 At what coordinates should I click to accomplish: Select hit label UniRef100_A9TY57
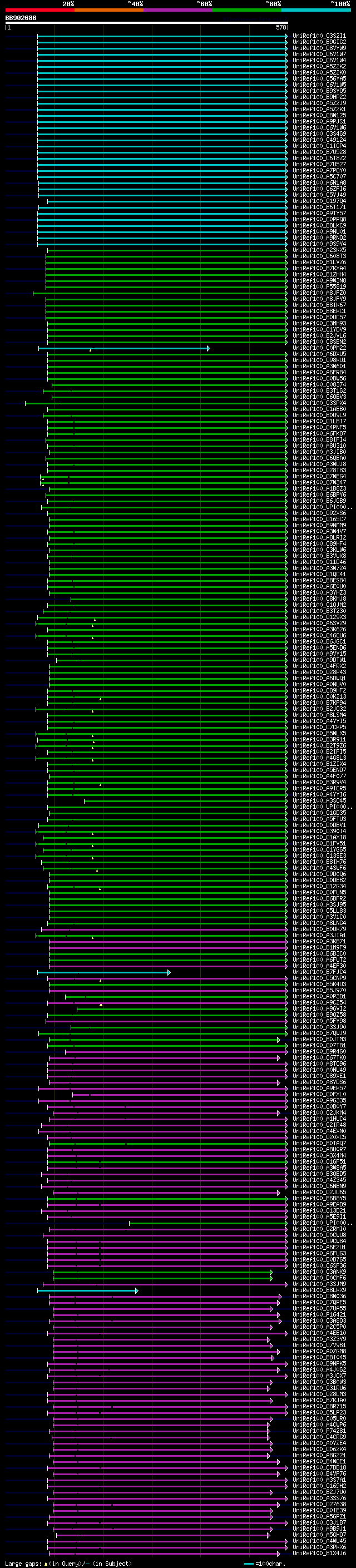click(319, 214)
